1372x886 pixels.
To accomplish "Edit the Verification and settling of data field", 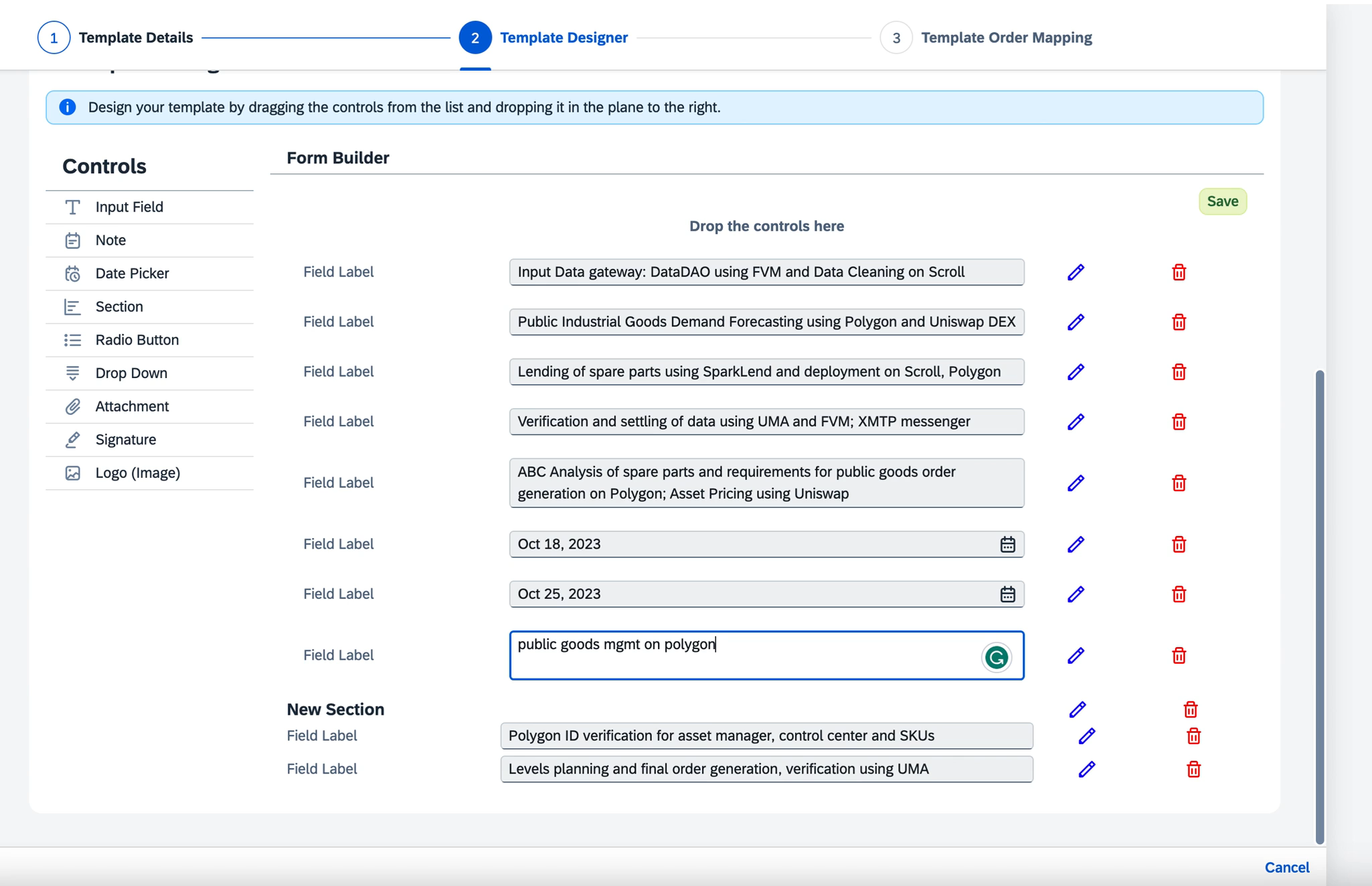I will (1076, 422).
